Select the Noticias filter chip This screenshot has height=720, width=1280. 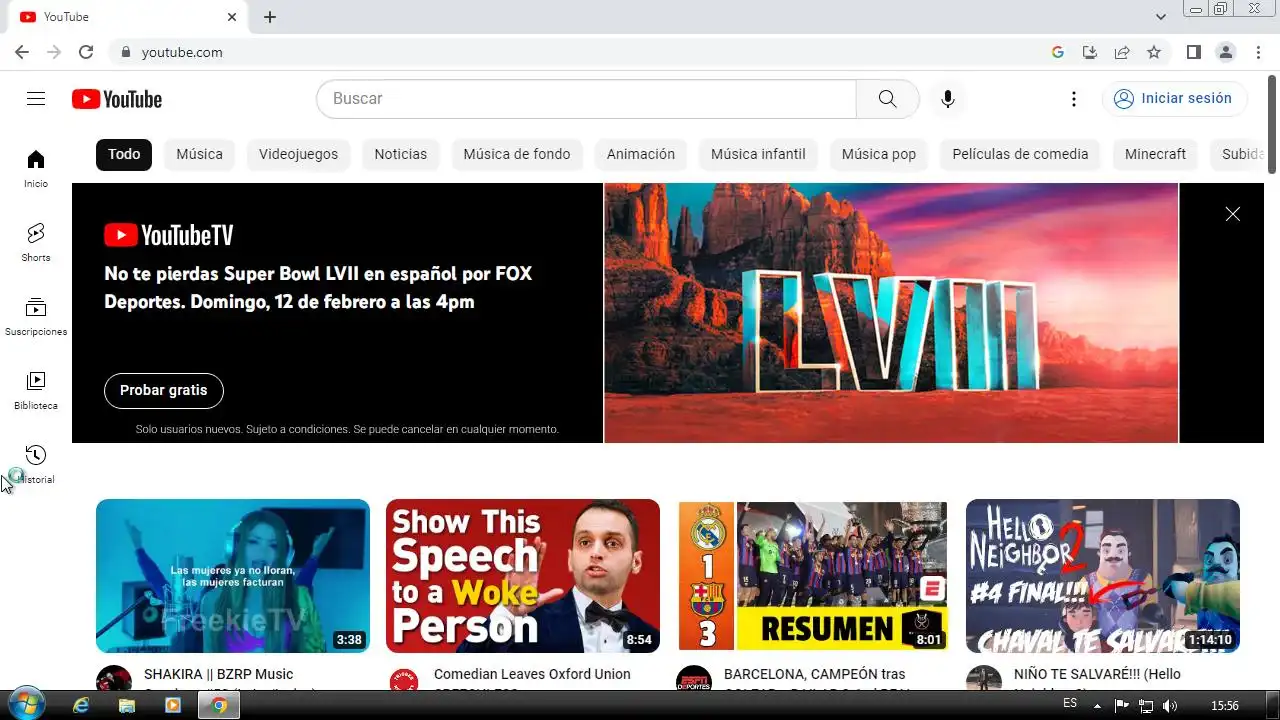[401, 154]
